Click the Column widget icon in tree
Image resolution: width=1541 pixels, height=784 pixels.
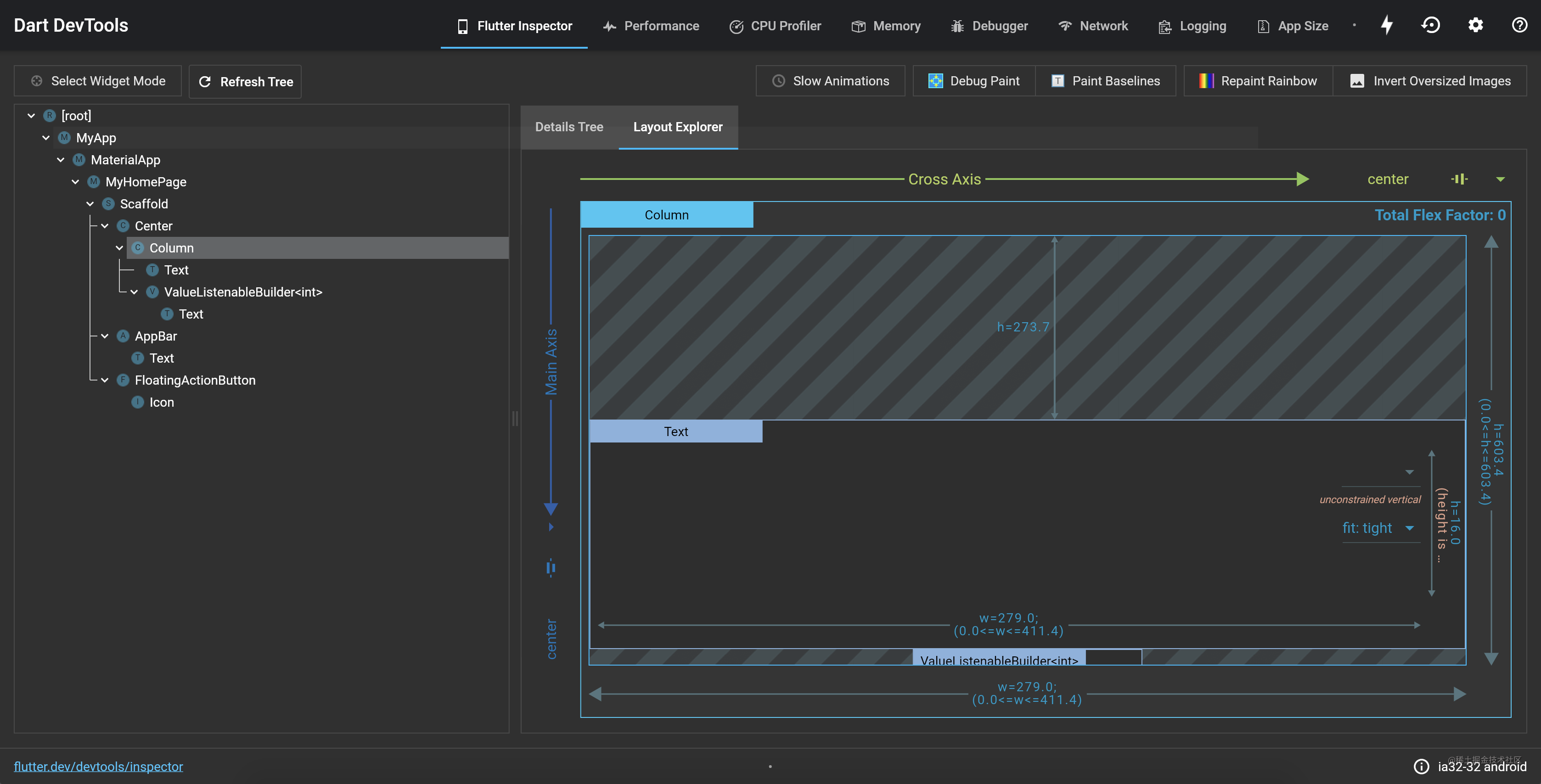pyautogui.click(x=138, y=247)
